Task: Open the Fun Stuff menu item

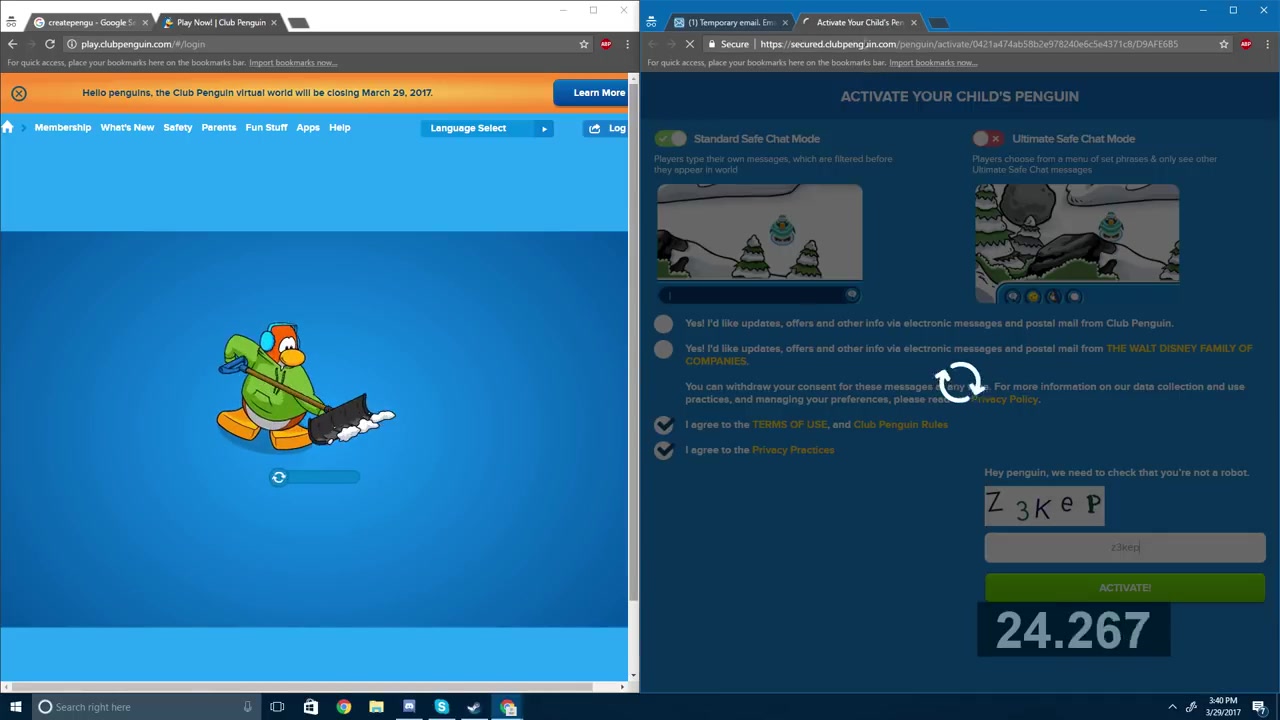Action: (x=266, y=128)
